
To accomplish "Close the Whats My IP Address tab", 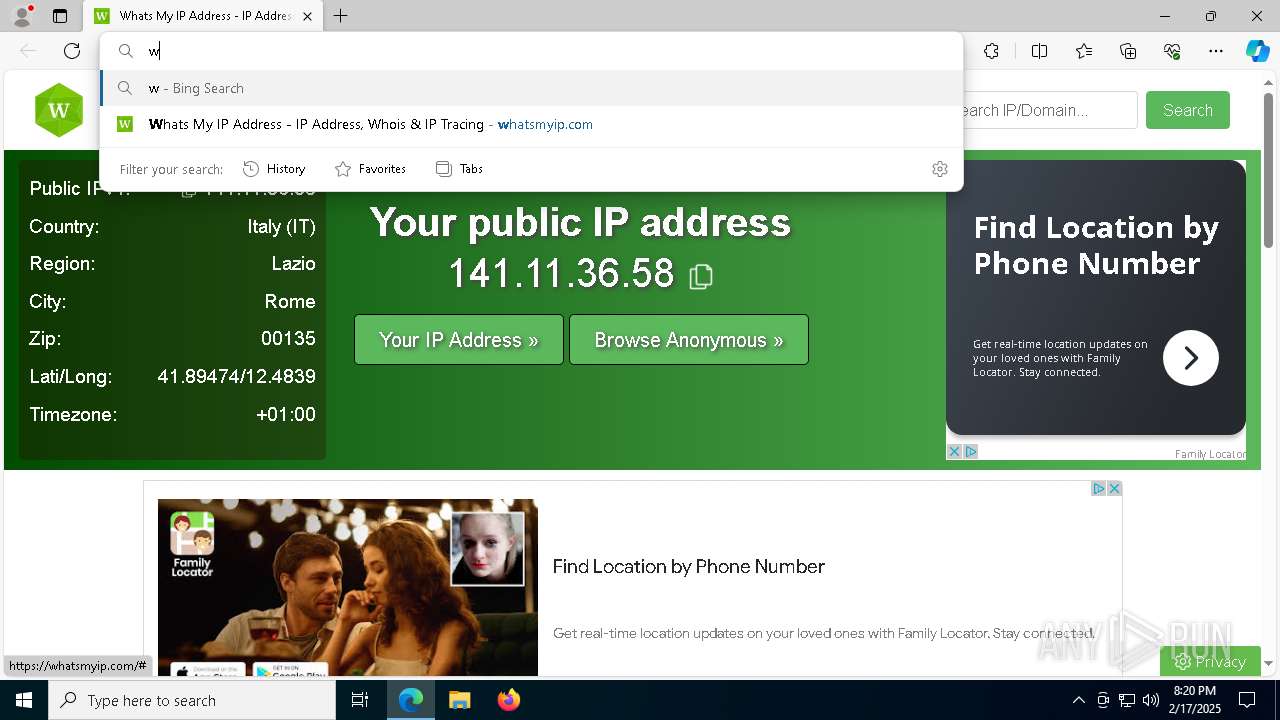I will [x=307, y=16].
